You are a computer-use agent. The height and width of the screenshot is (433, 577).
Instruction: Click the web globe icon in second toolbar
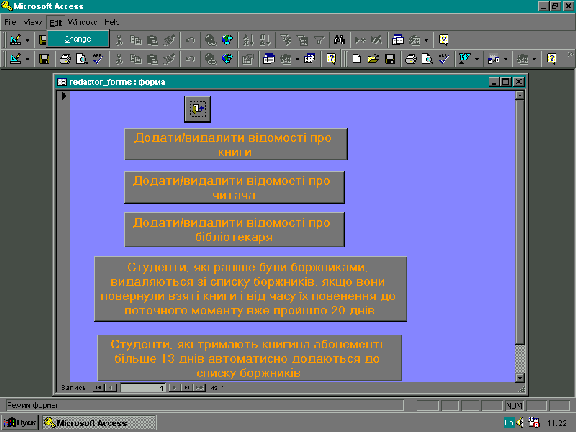(227, 59)
